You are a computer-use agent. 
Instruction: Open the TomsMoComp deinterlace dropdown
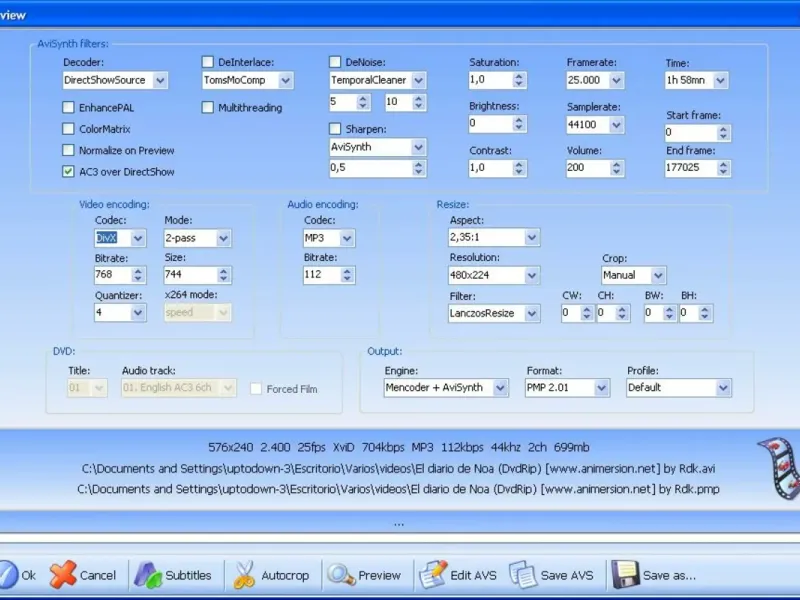click(x=286, y=80)
